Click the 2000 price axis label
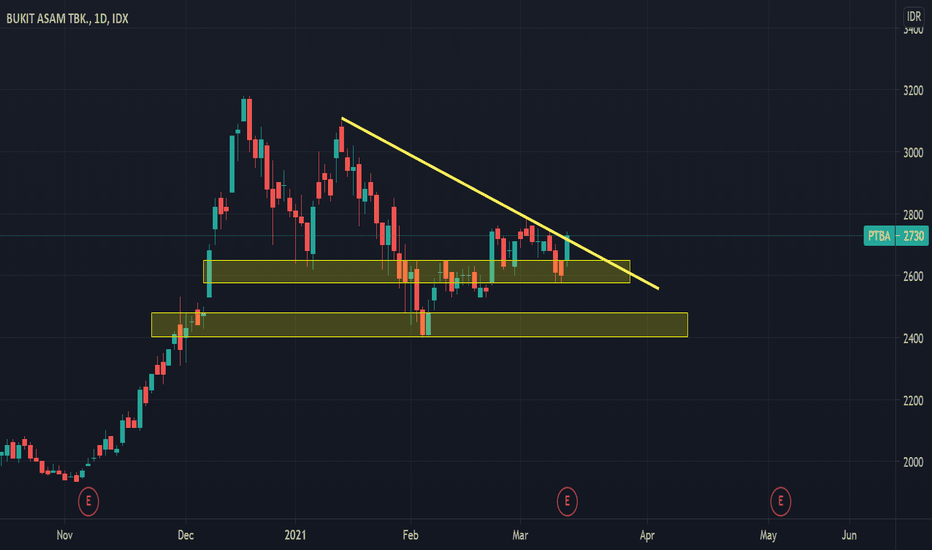932x550 pixels. click(x=913, y=462)
